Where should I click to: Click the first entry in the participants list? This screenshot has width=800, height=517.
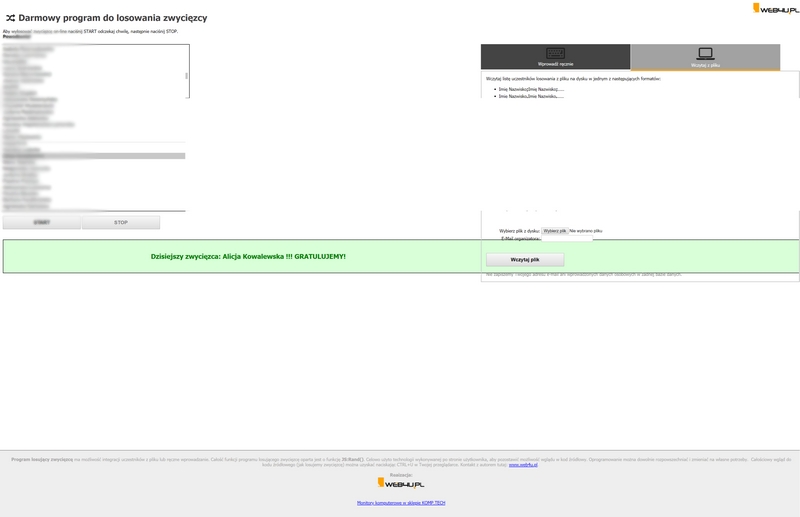click(30, 48)
